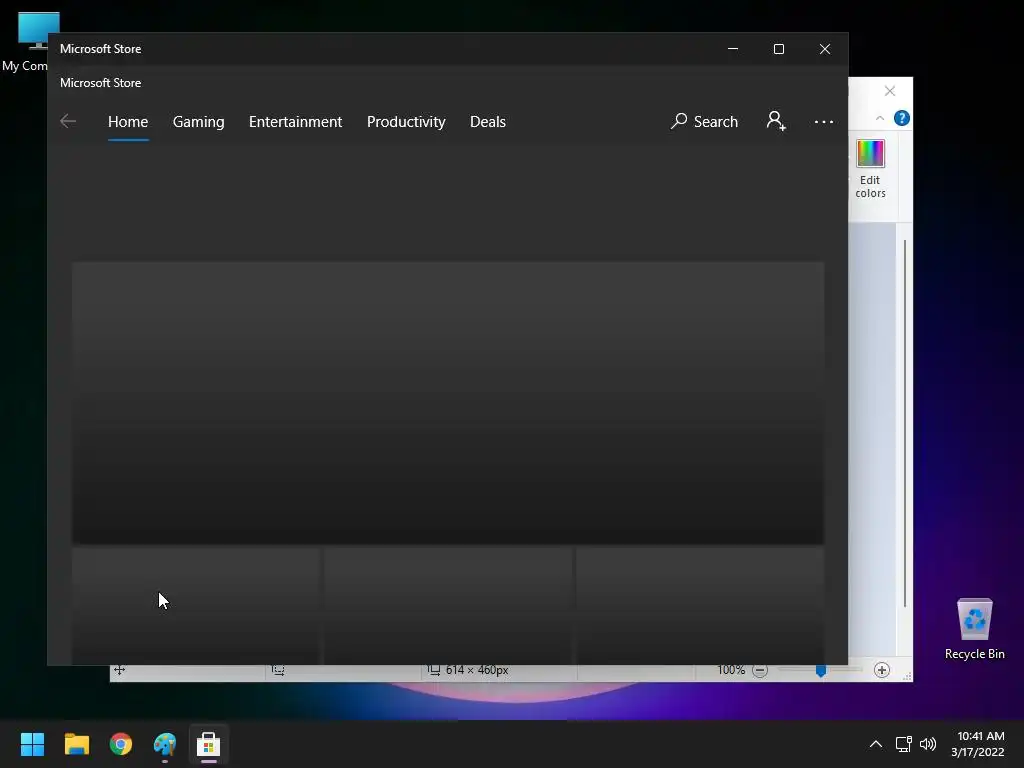
Task: Go back using the Store back arrow
Action: 68,121
